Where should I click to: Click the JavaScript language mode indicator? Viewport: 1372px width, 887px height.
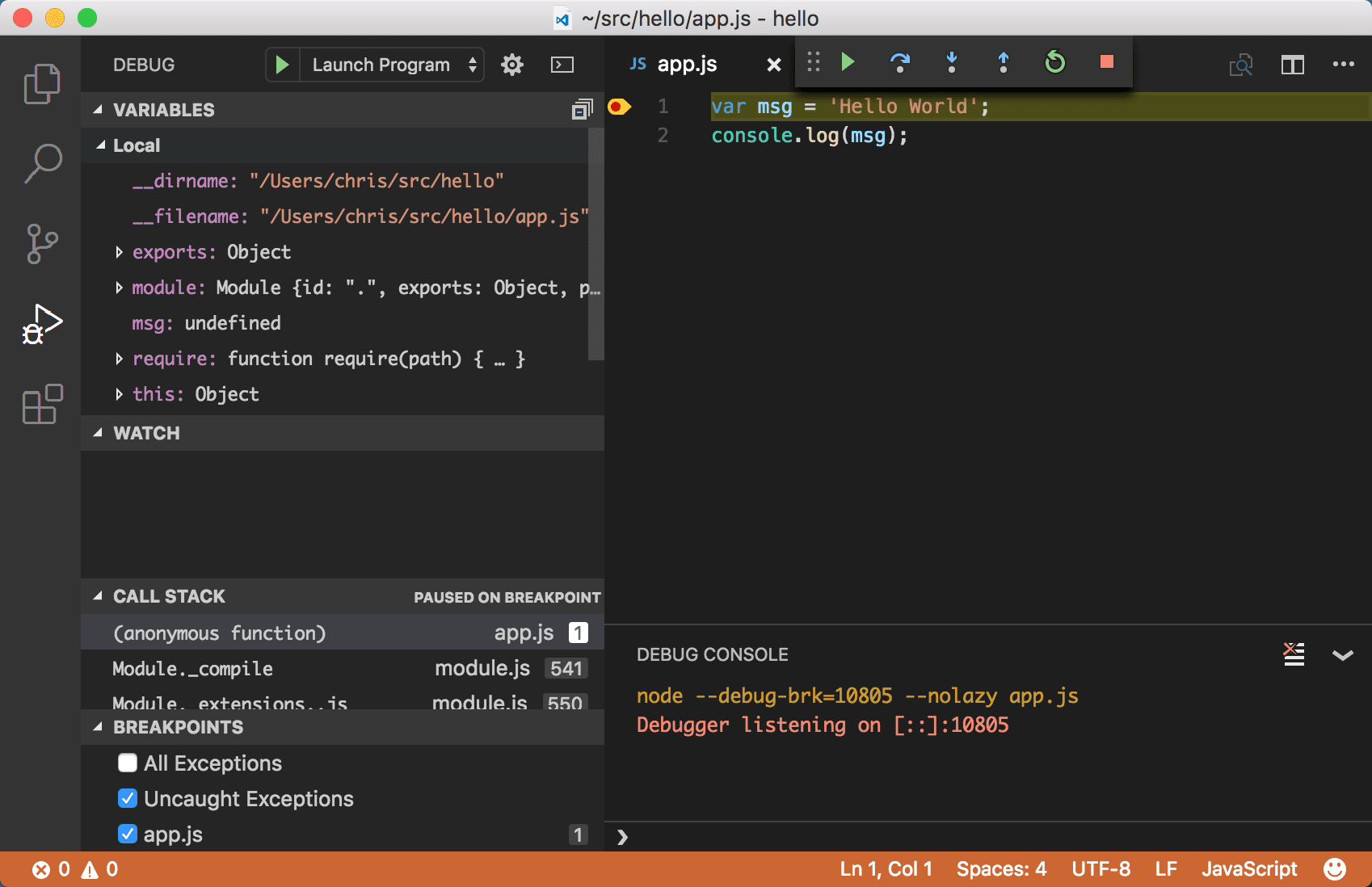tap(1249, 868)
